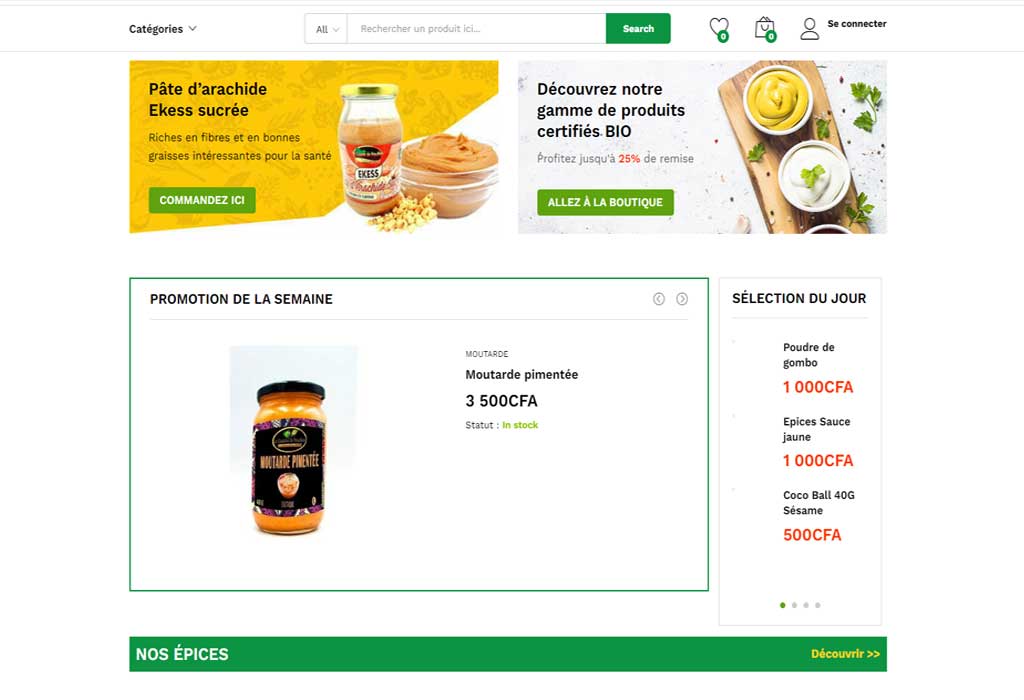1024x700 pixels.
Task: Click the user account icon
Action: 810,29
